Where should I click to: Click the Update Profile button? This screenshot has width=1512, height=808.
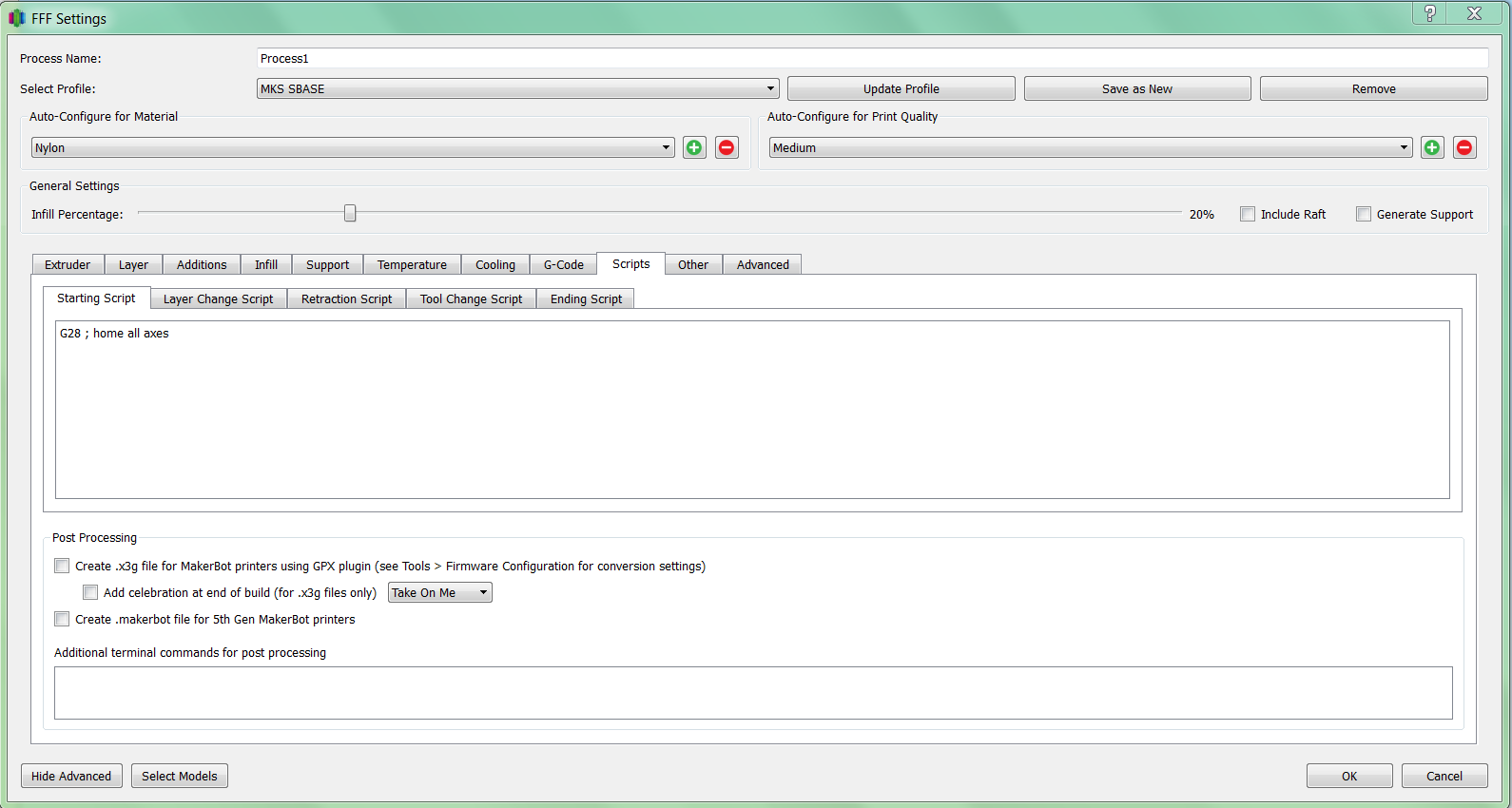901,88
